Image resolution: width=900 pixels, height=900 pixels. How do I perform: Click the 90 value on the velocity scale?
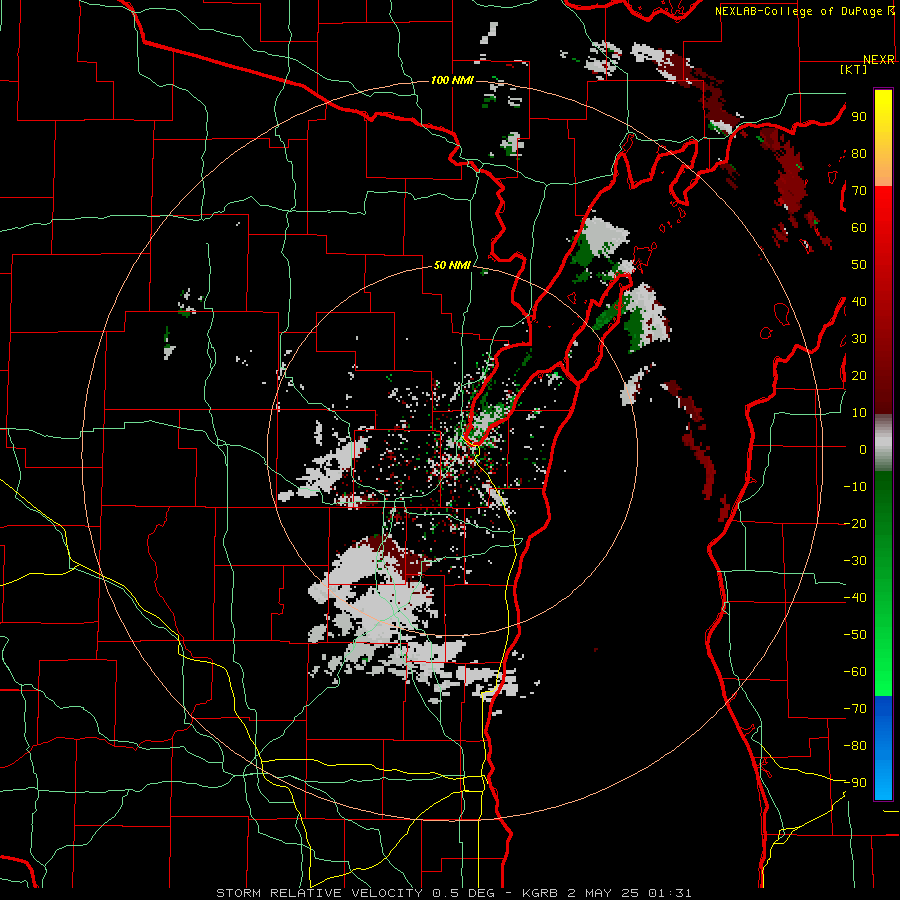859,117
